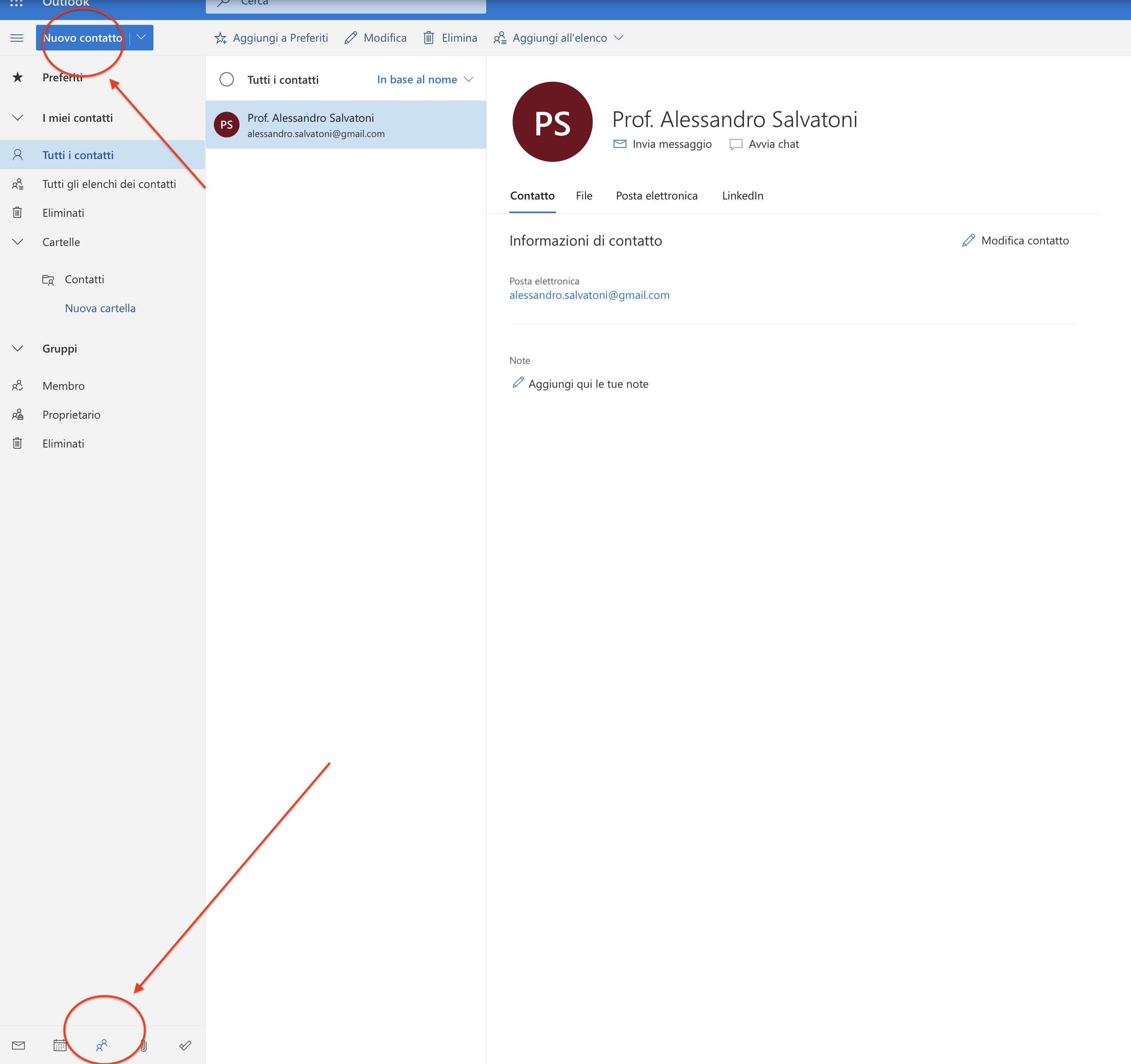Click the Elimina trash toolbar button

point(450,38)
